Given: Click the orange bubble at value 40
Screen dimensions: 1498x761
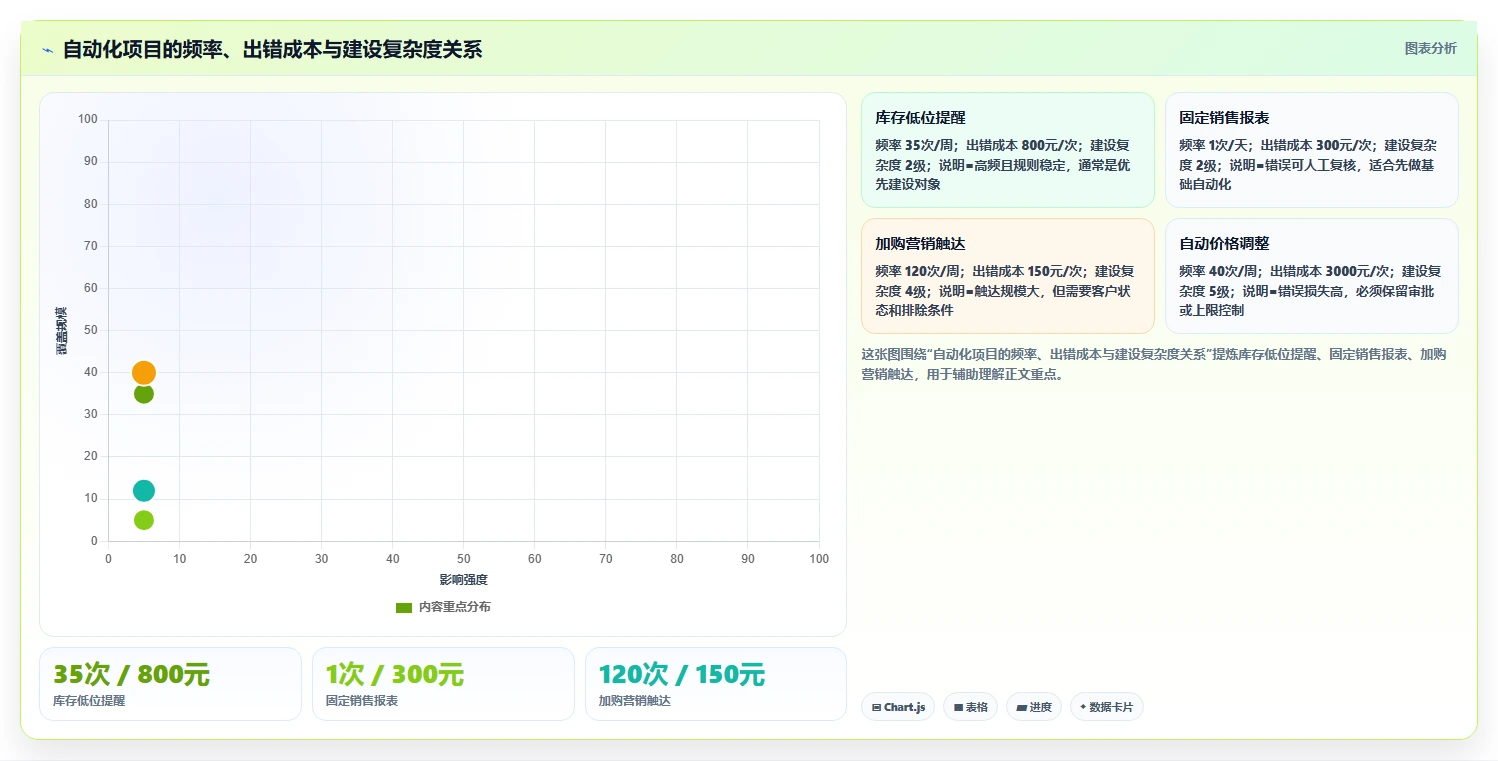Looking at the screenshot, I should tap(144, 373).
